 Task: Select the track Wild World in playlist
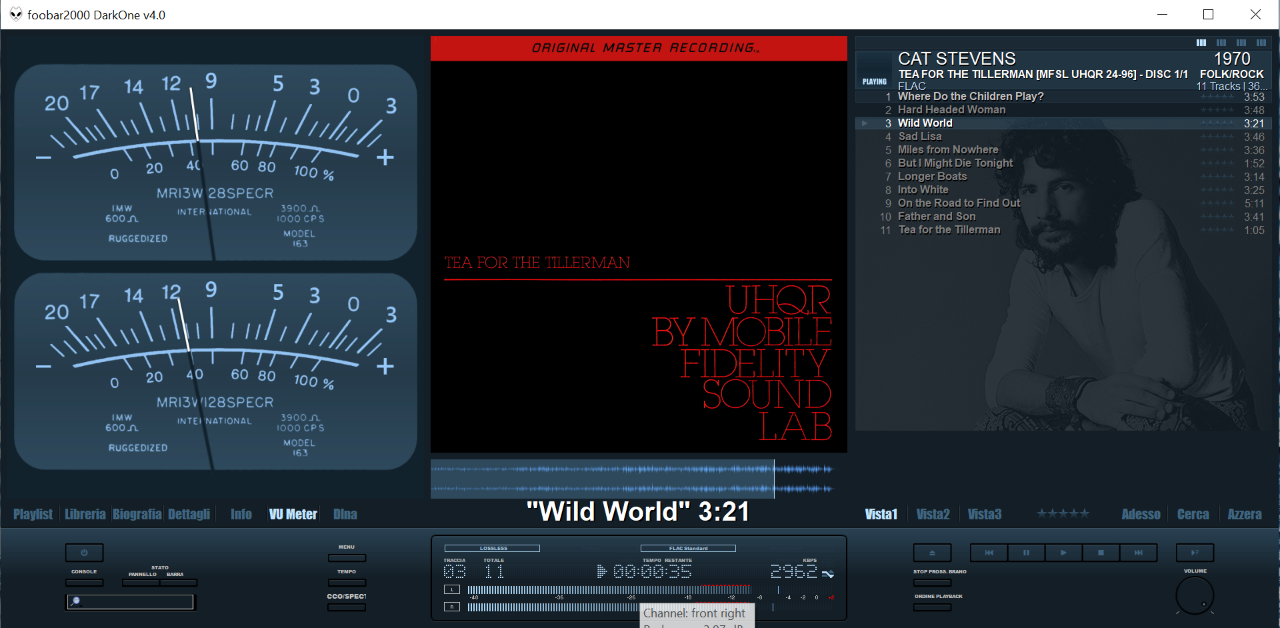1062,123
